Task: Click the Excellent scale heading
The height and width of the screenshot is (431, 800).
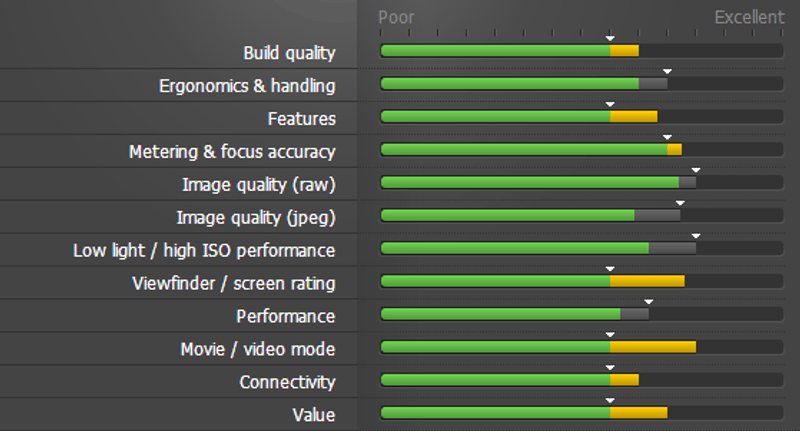Action: tap(749, 17)
